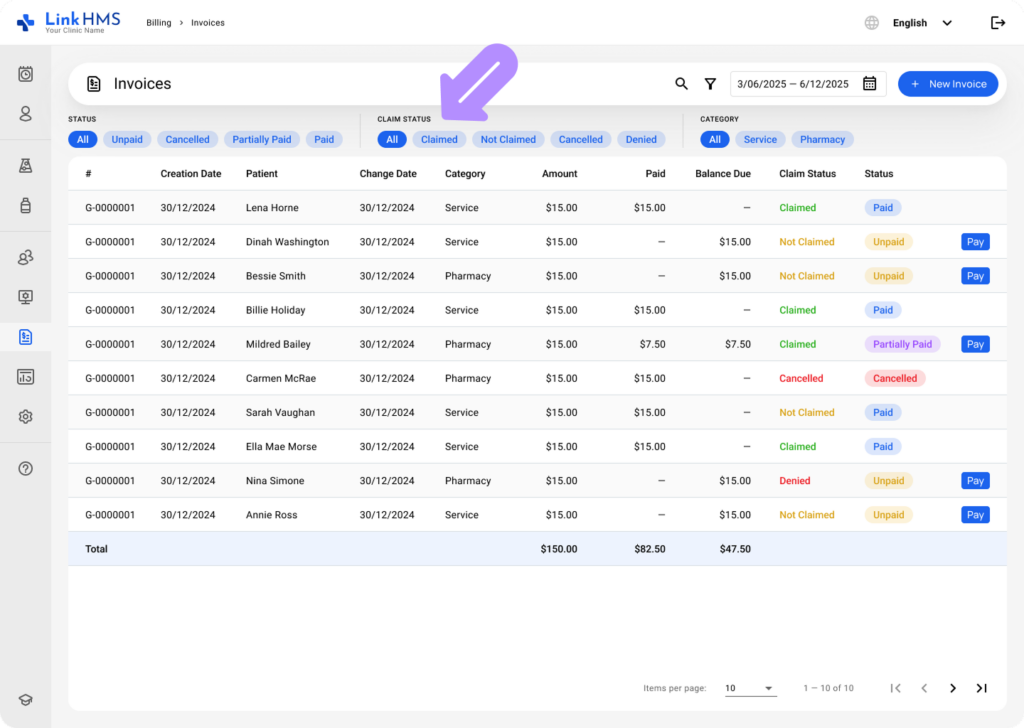
Task: Sort by Claim Status column header
Action: tap(807, 174)
